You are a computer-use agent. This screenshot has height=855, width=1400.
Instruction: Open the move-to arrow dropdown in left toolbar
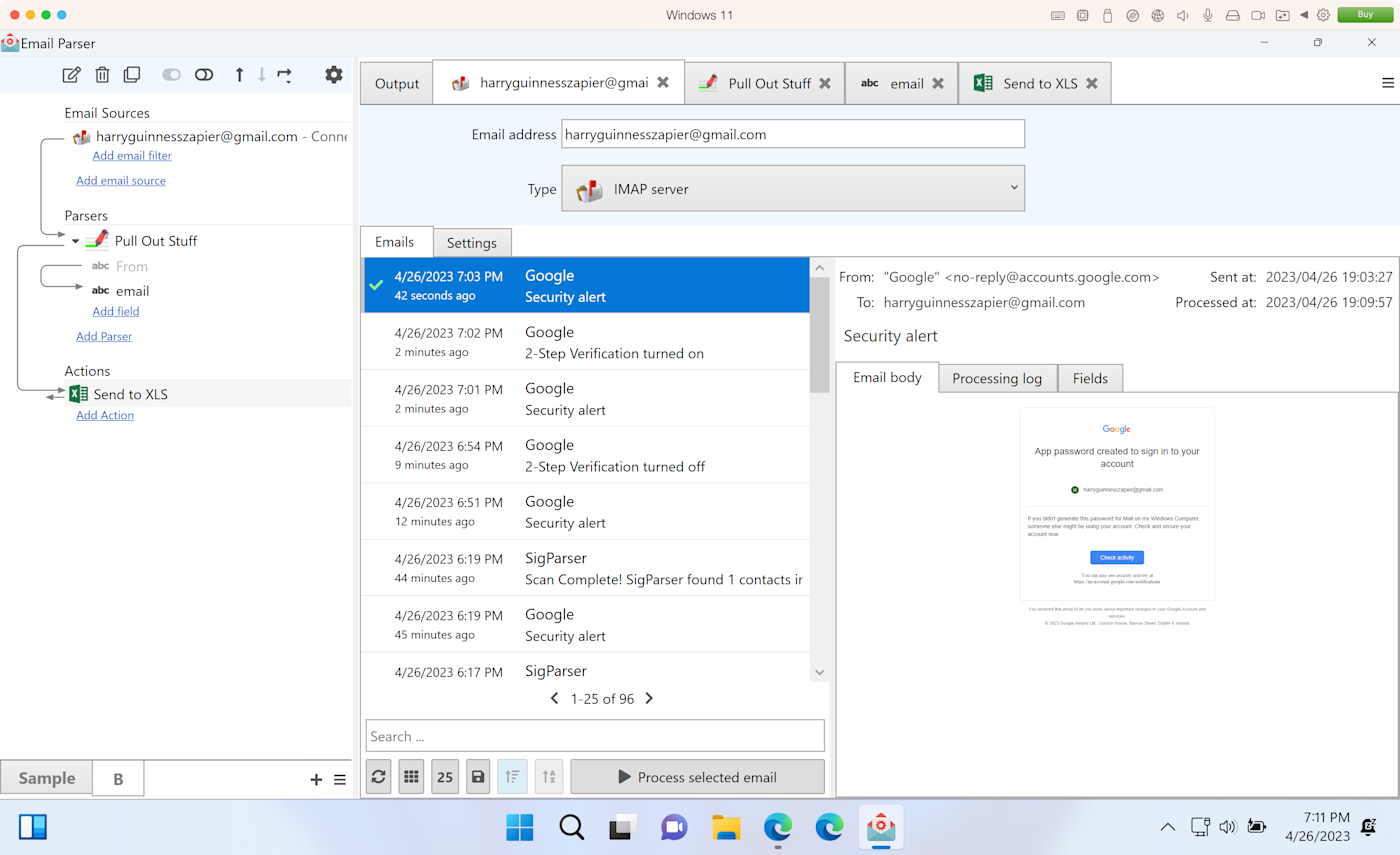[x=285, y=75]
